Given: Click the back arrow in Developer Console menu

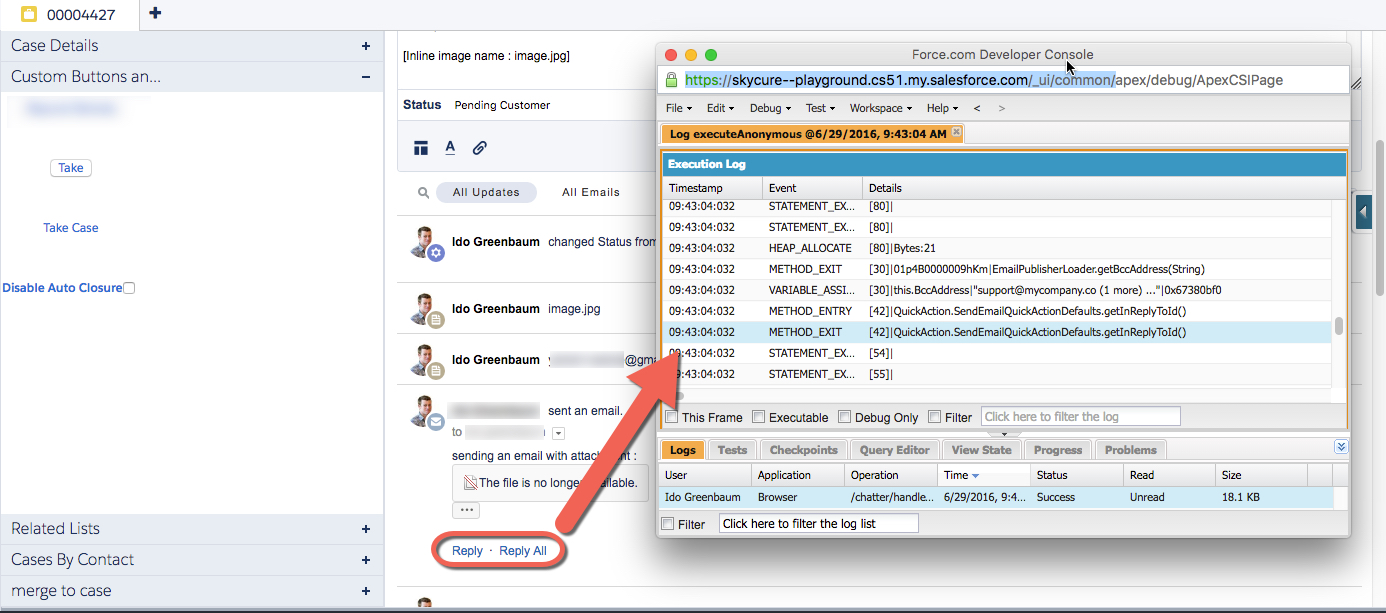Looking at the screenshot, I should tap(977, 108).
